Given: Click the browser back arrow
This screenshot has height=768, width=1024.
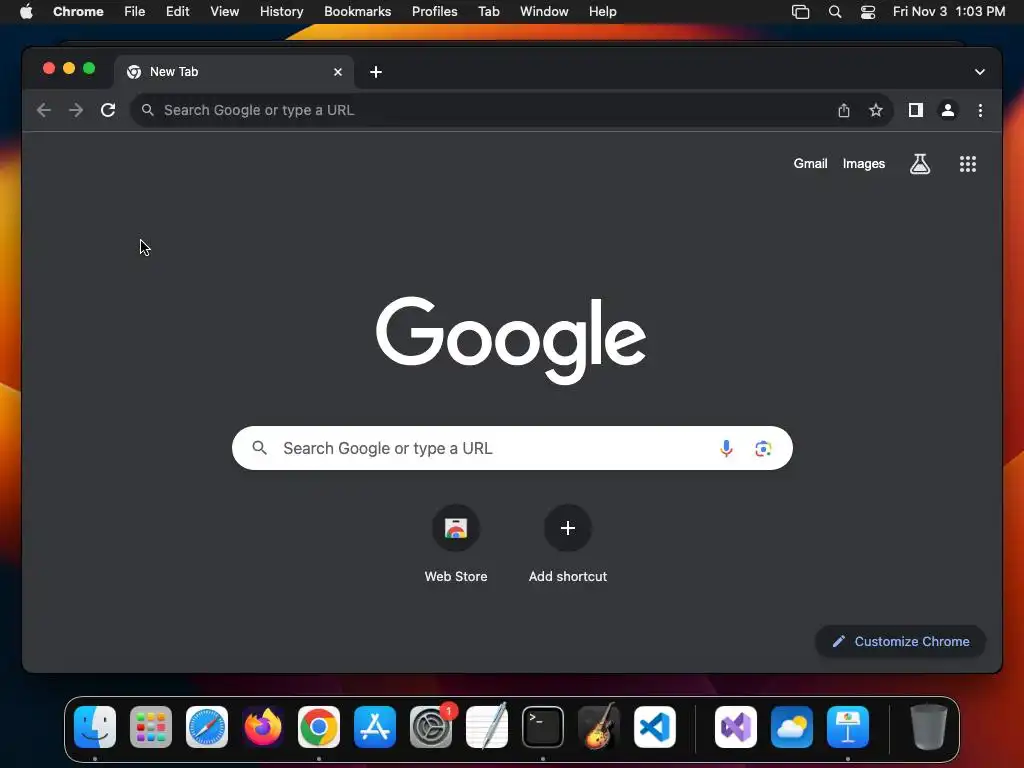Looking at the screenshot, I should 44,110.
